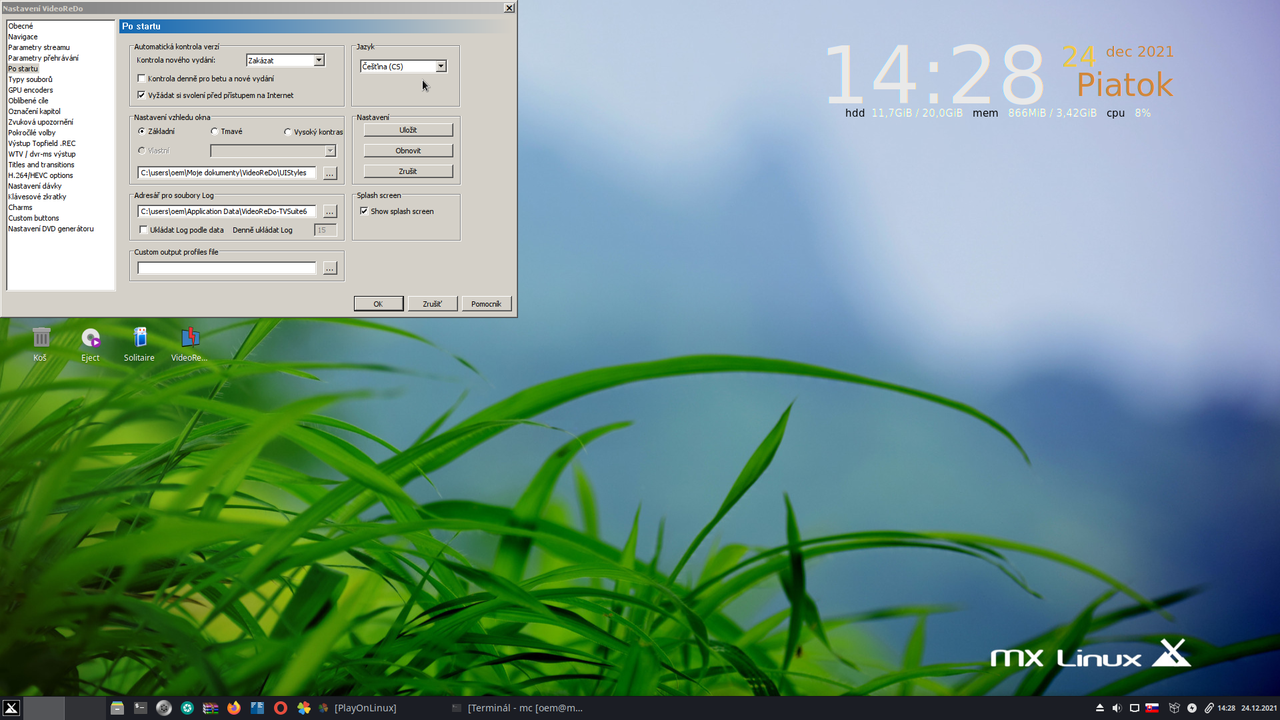Screen dimensions: 1280x720
Task: Open the volume control in the tray
Action: tap(1117, 708)
